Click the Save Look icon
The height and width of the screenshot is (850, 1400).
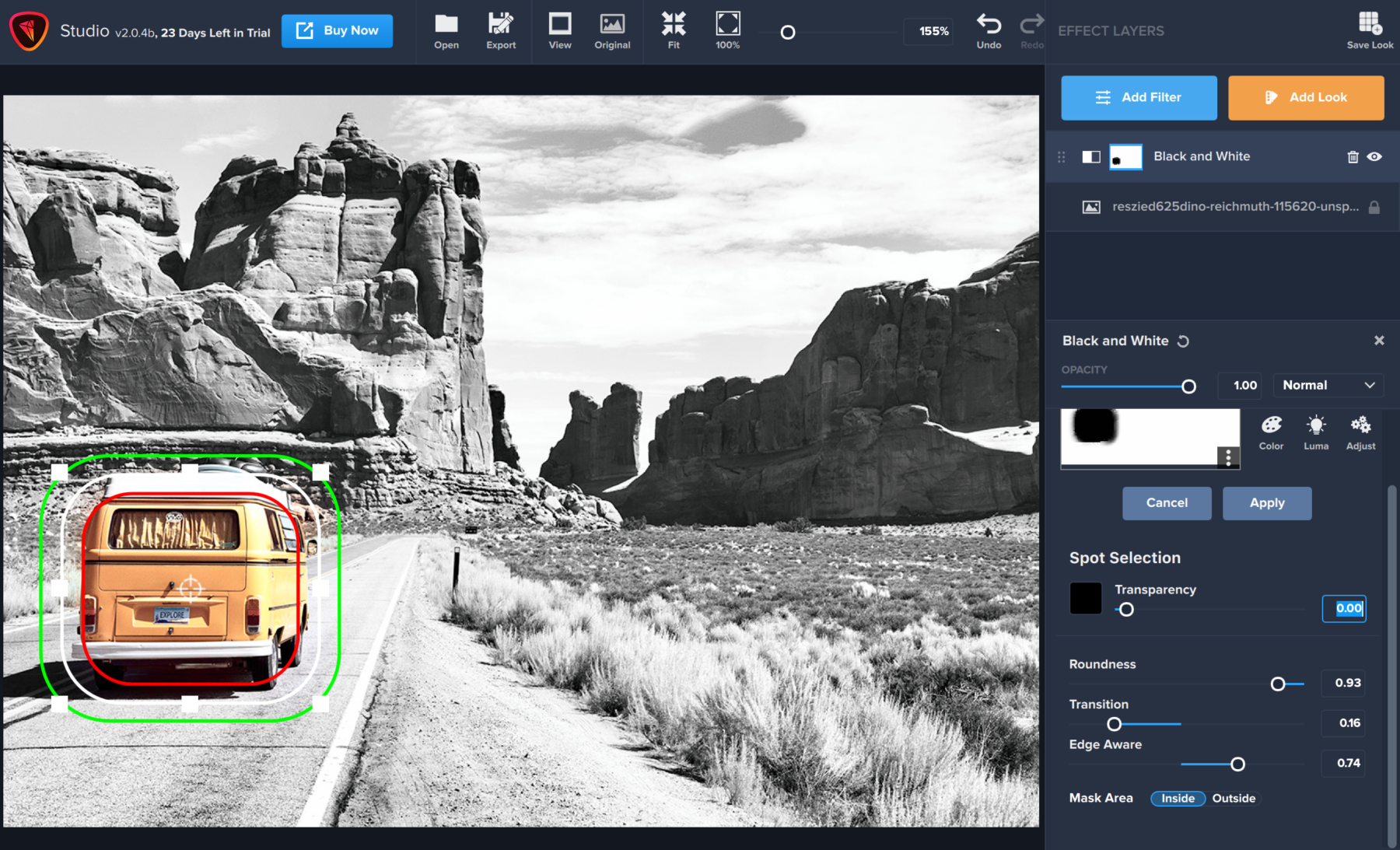coord(1370,31)
